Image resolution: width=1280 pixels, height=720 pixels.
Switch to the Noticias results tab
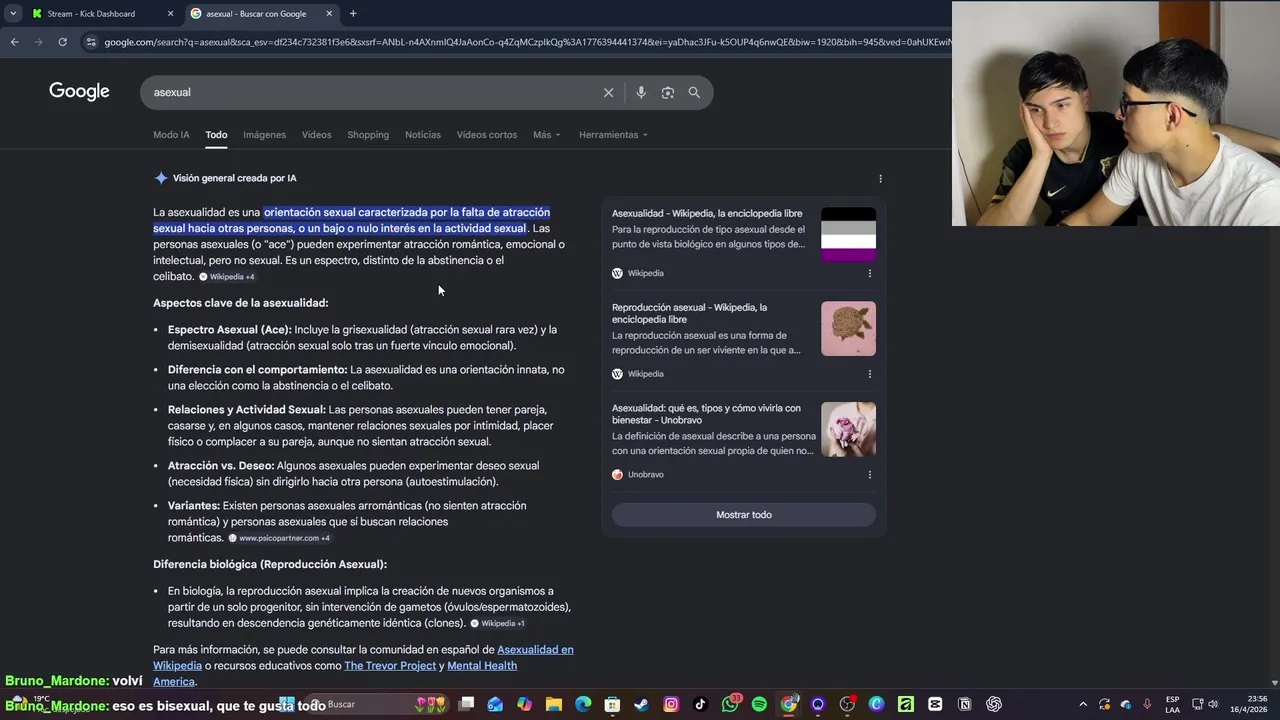coord(422,135)
